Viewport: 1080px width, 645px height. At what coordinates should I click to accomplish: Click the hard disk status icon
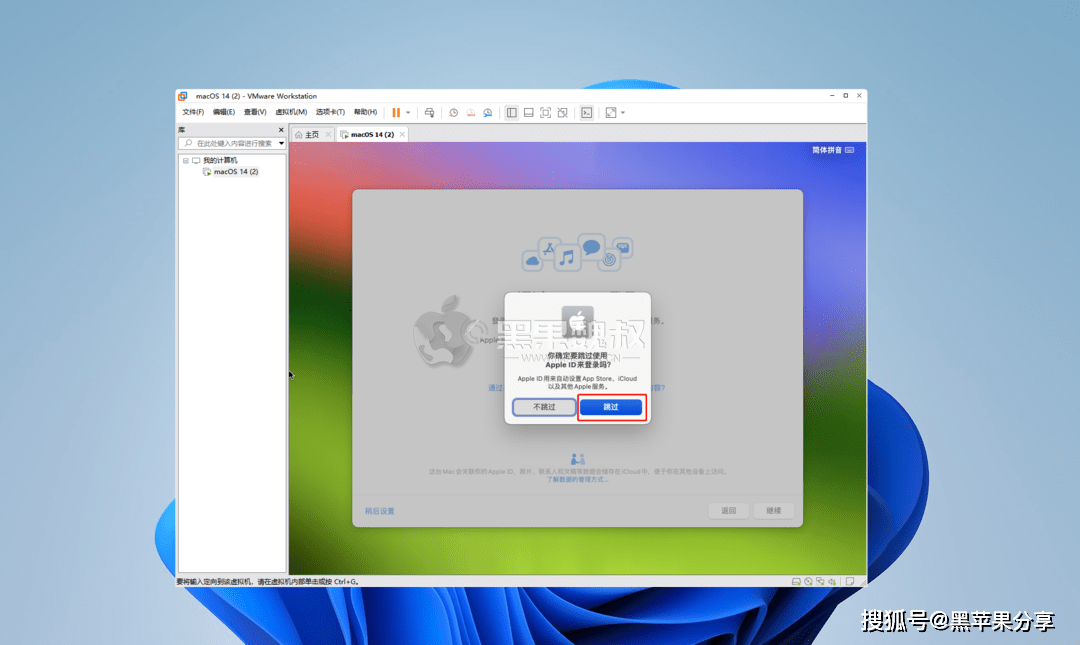click(796, 582)
